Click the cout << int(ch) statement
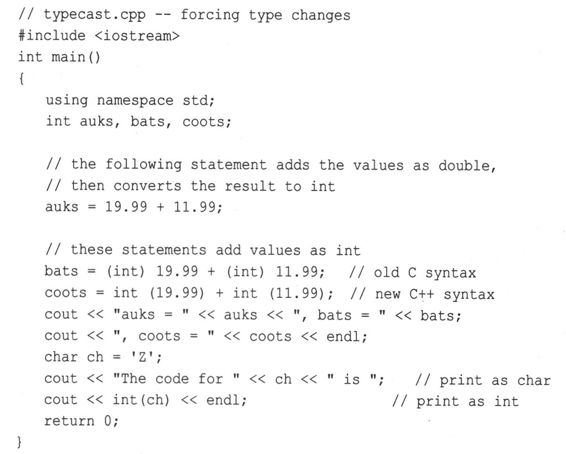 click(145, 400)
